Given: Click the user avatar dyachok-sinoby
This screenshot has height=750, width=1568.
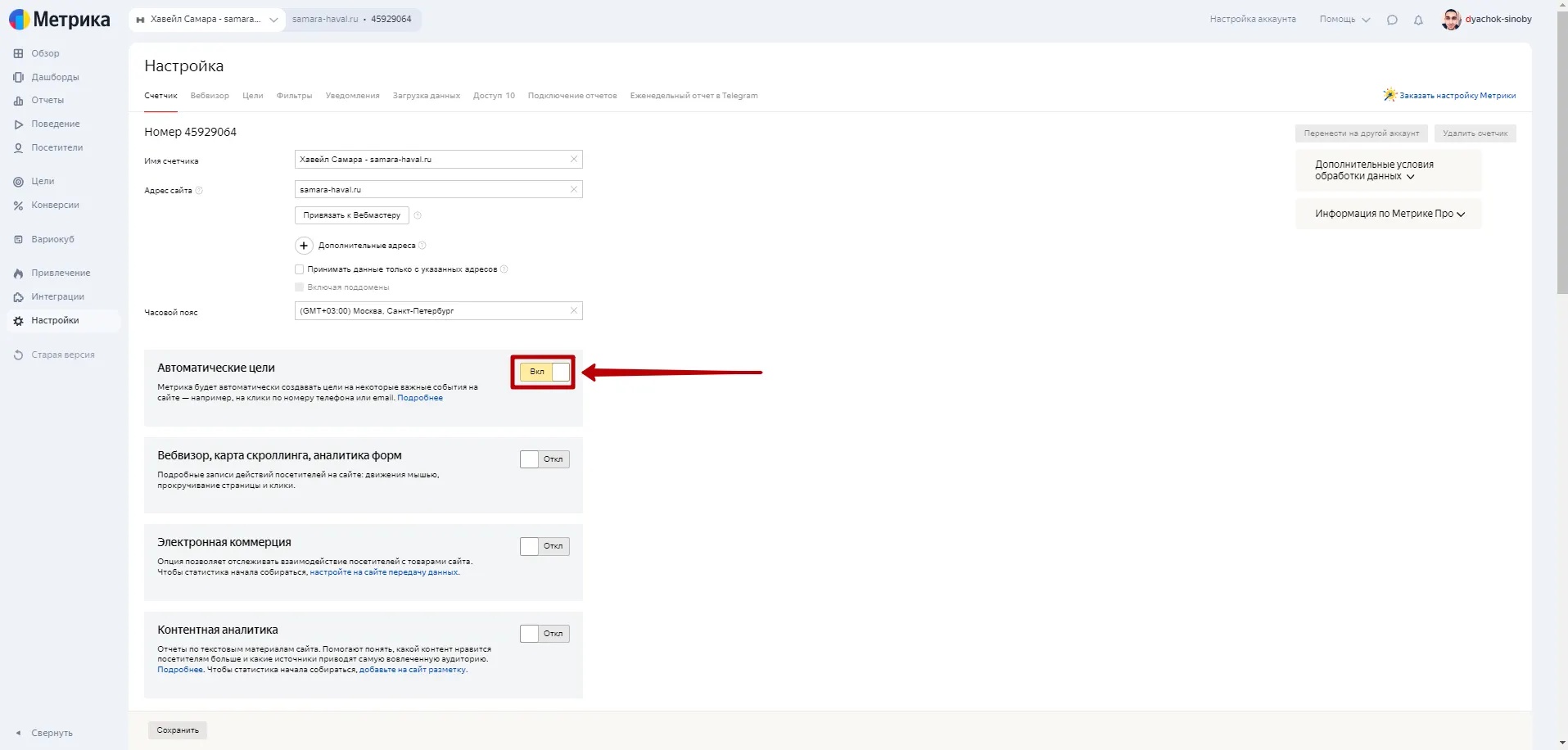Looking at the screenshot, I should (1451, 20).
